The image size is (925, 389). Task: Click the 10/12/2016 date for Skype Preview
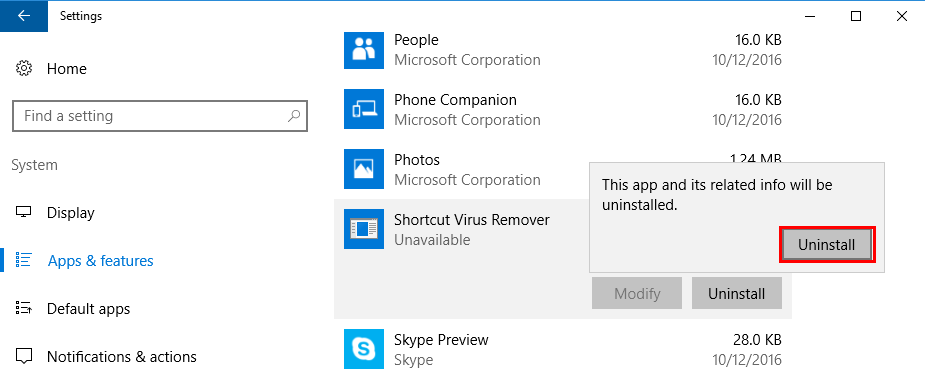(747, 359)
